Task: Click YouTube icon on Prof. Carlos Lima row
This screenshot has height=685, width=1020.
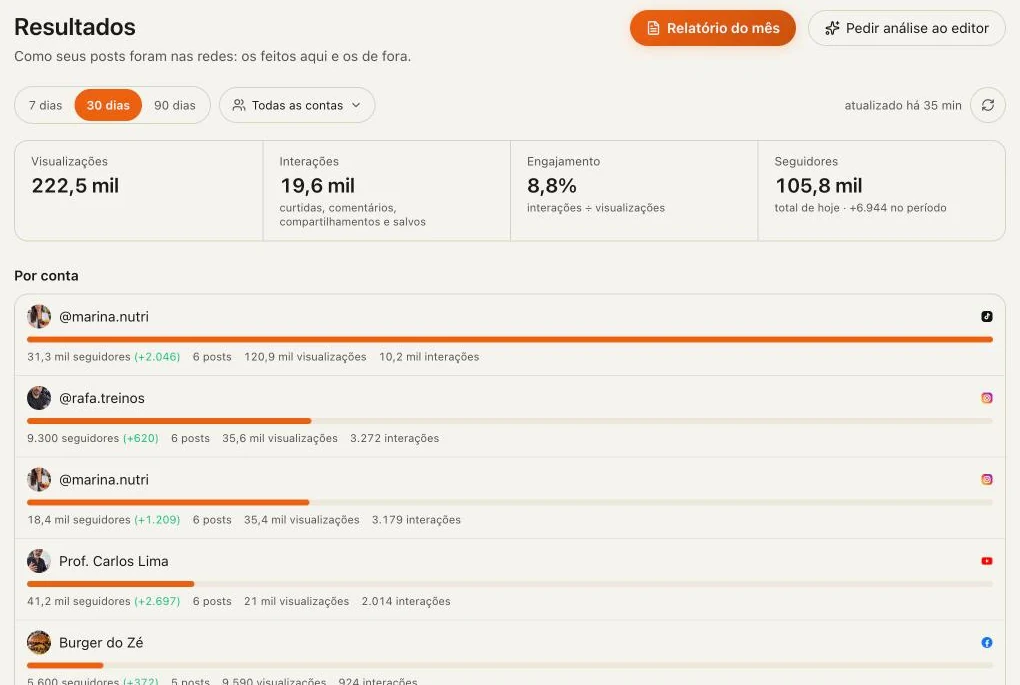Action: tap(987, 561)
